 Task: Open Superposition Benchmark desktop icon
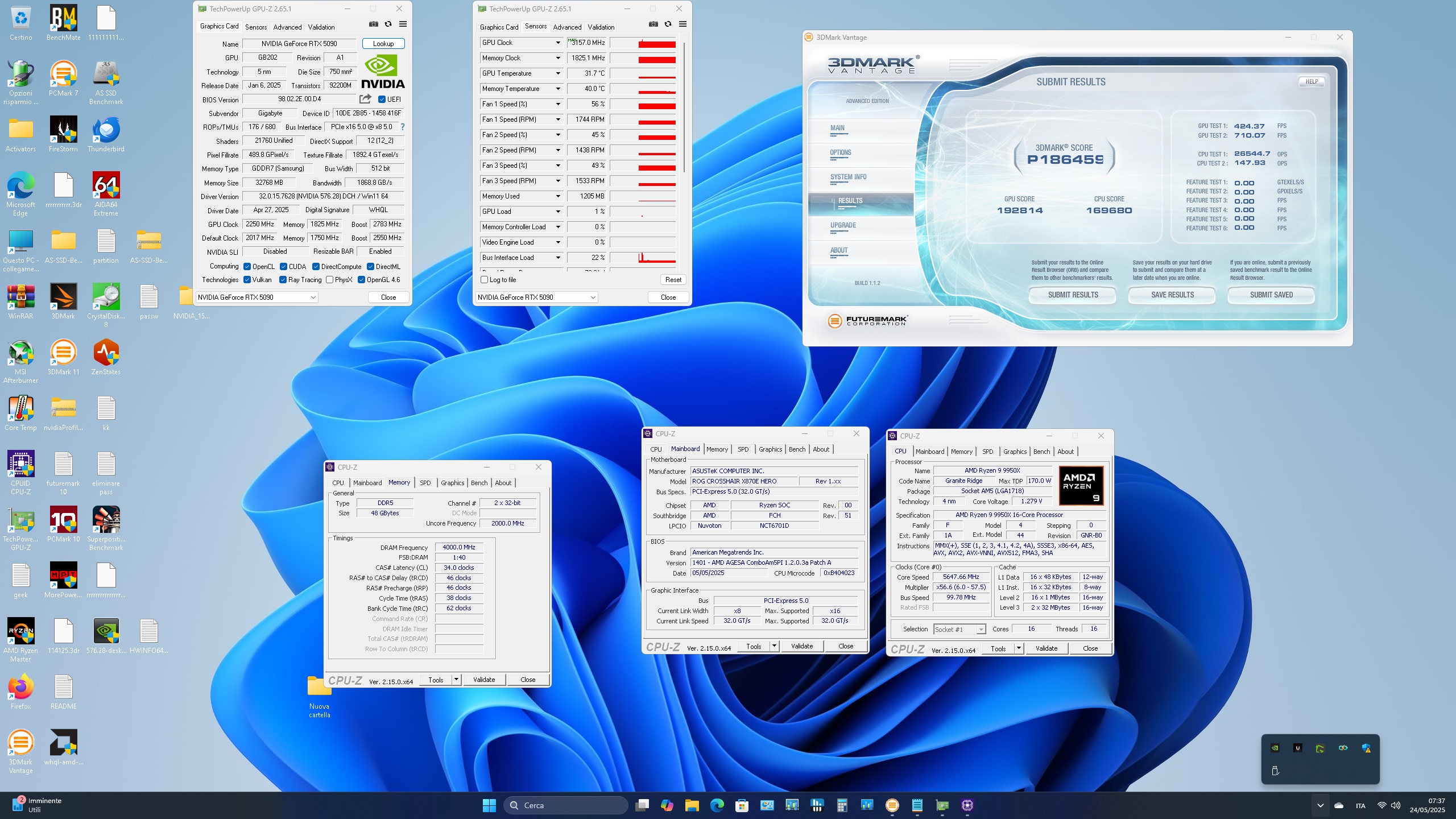pyautogui.click(x=106, y=529)
